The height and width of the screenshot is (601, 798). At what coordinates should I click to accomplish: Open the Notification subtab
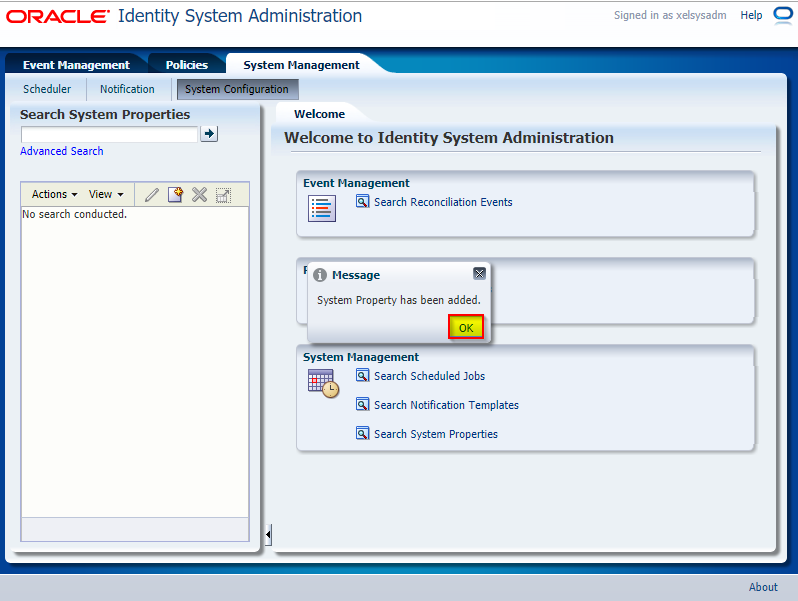(127, 89)
